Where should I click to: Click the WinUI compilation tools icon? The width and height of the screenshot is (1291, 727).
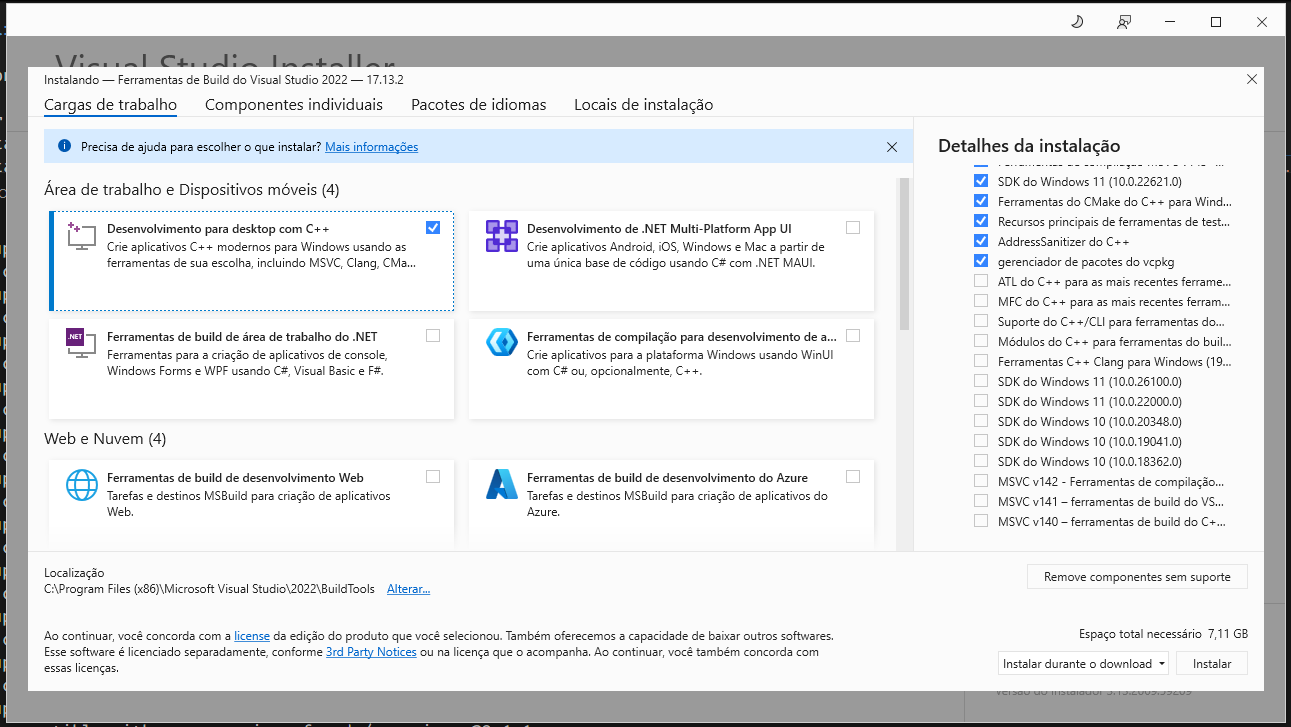click(x=500, y=344)
